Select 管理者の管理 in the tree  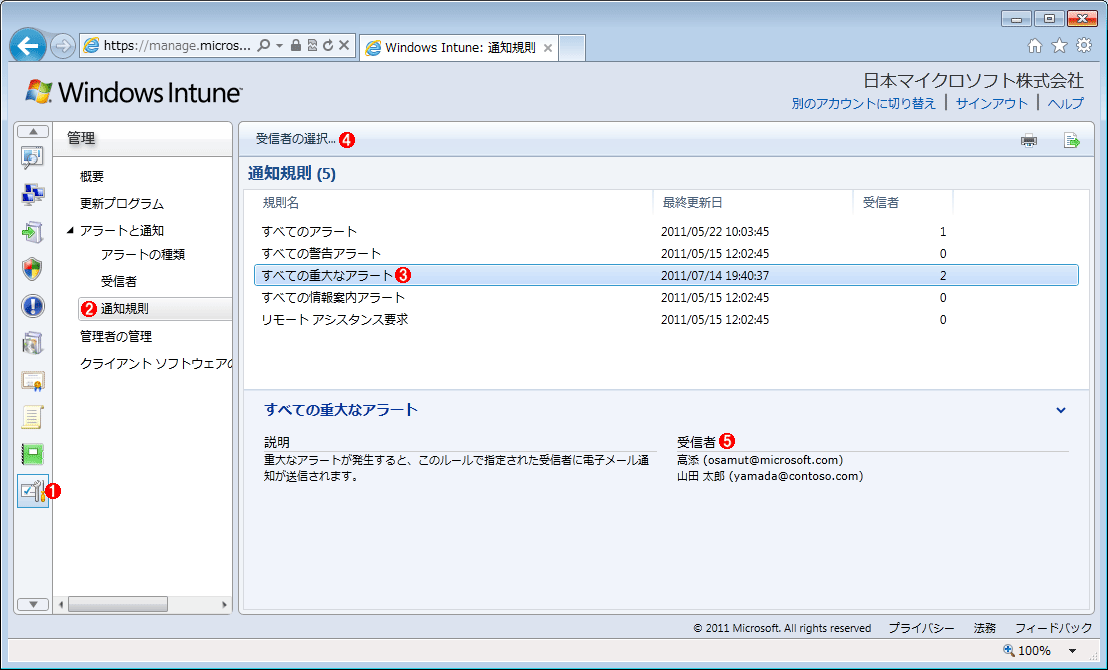pyautogui.click(x=115, y=336)
